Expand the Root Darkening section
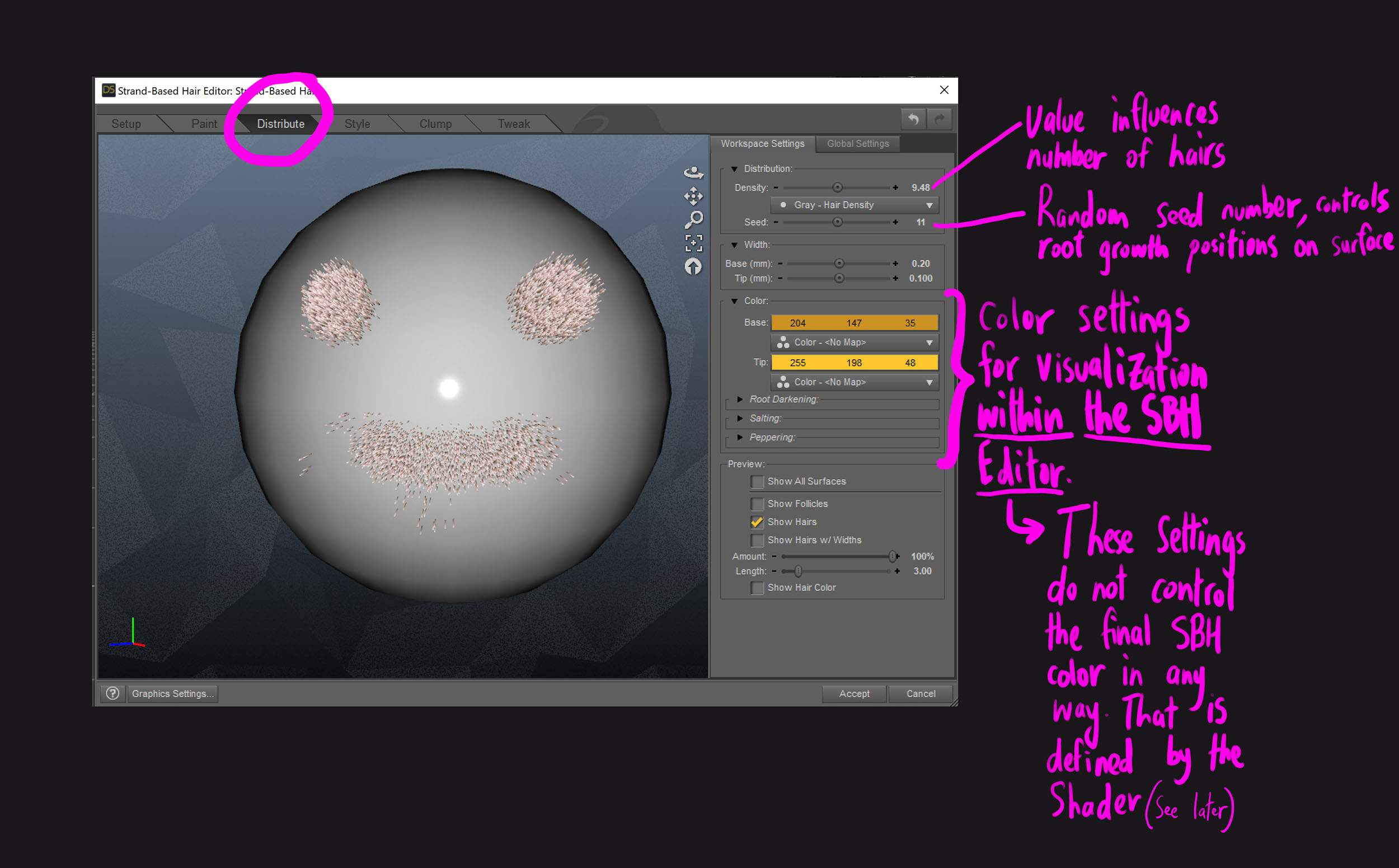This screenshot has width=1399, height=868. [740, 399]
